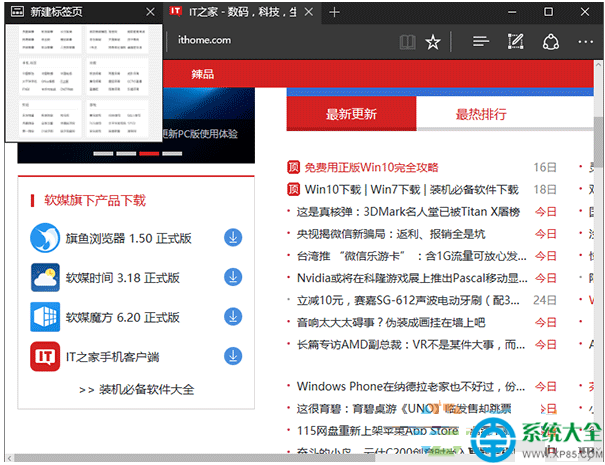Image resolution: width=605 pixels, height=465 pixels.
Task: Select the third red carousel indicator
Action: pyautogui.click(x=149, y=154)
